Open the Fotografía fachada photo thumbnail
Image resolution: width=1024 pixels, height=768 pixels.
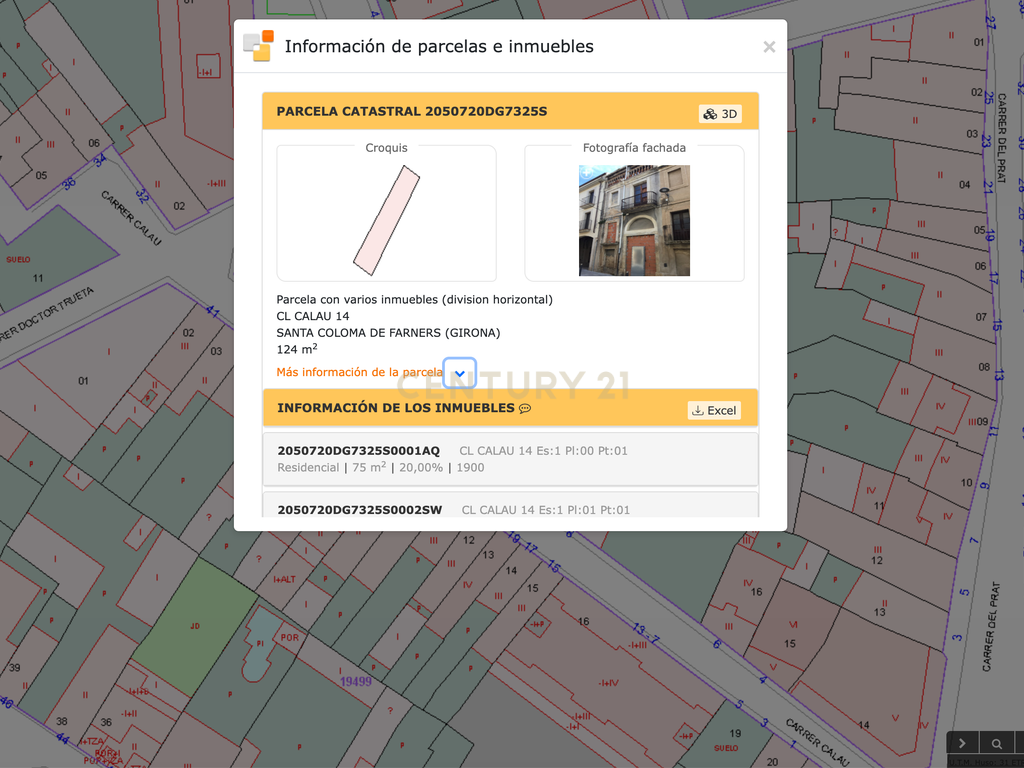(x=634, y=220)
